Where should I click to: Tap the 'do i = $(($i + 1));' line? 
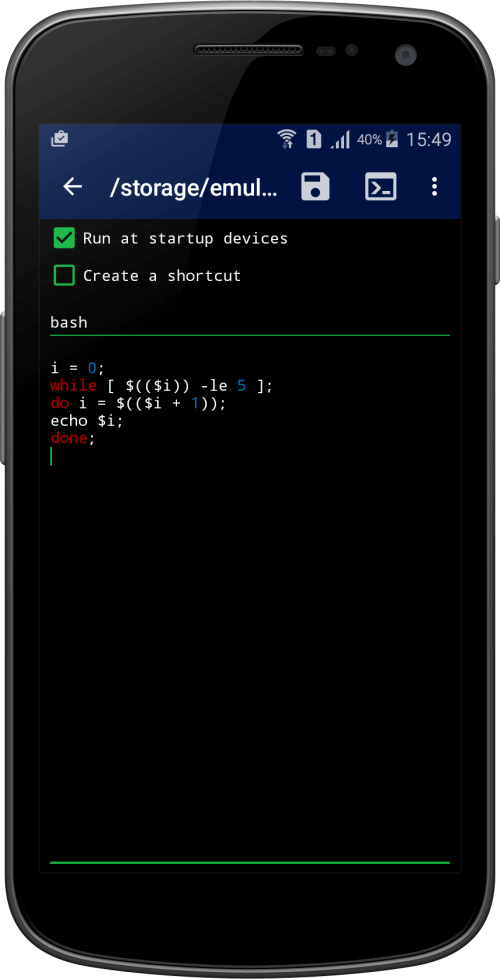(138, 404)
